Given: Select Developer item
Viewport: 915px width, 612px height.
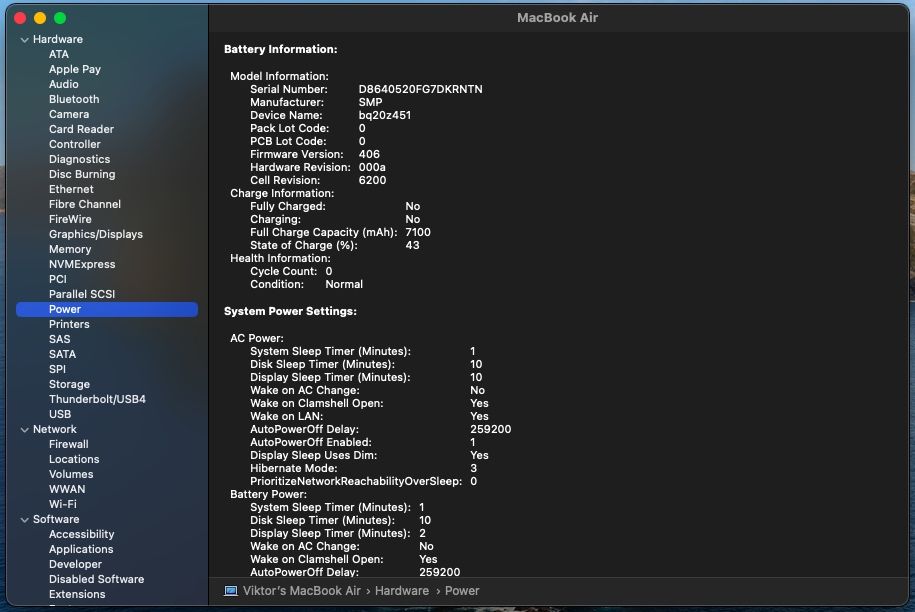Looking at the screenshot, I should (x=75, y=564).
